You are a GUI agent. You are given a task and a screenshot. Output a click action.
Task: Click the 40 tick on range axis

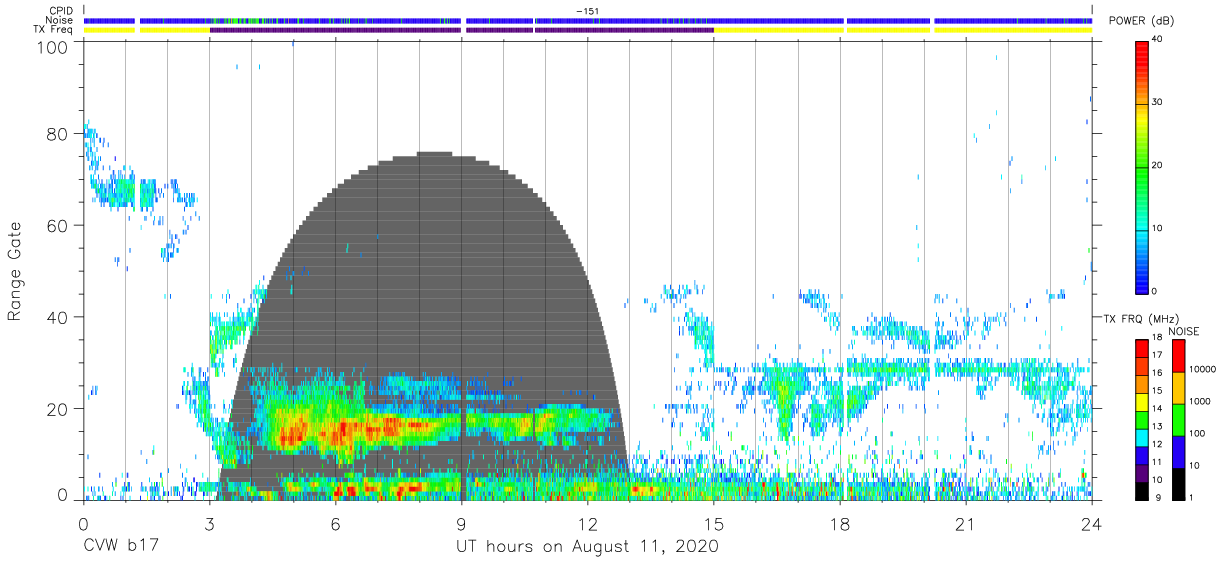58,317
